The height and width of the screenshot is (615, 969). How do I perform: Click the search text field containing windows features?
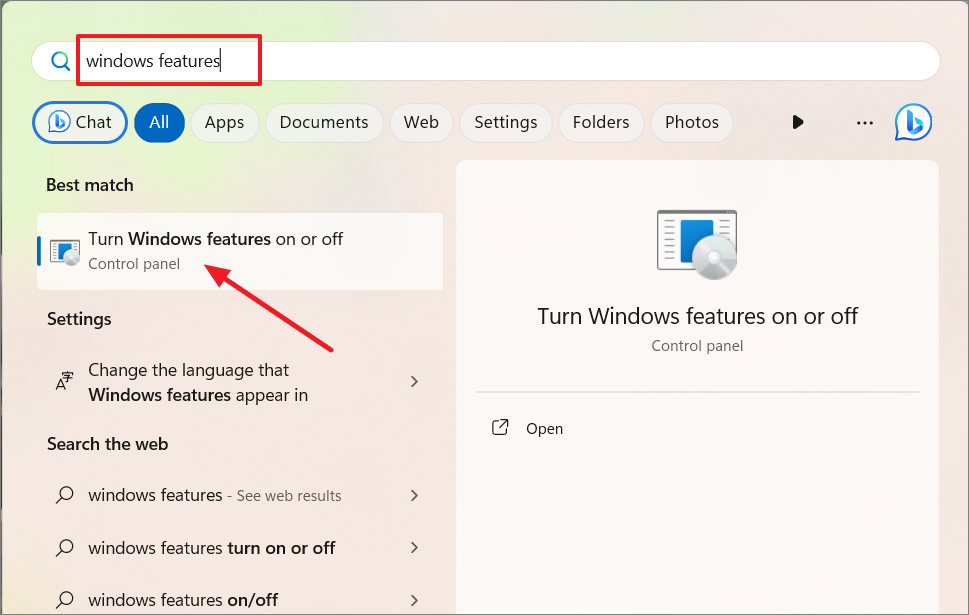point(485,61)
